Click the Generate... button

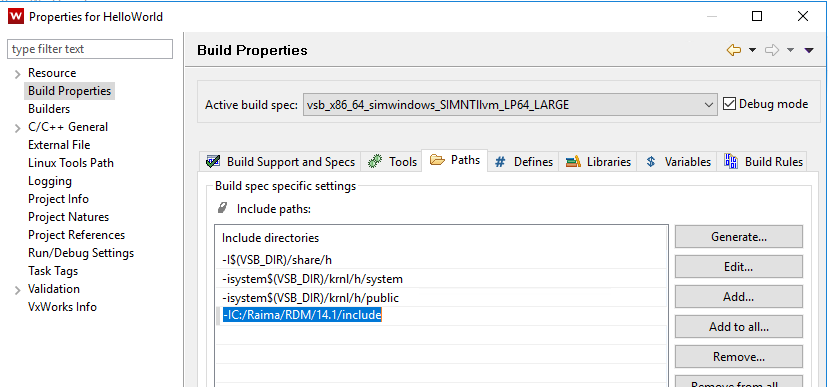739,237
